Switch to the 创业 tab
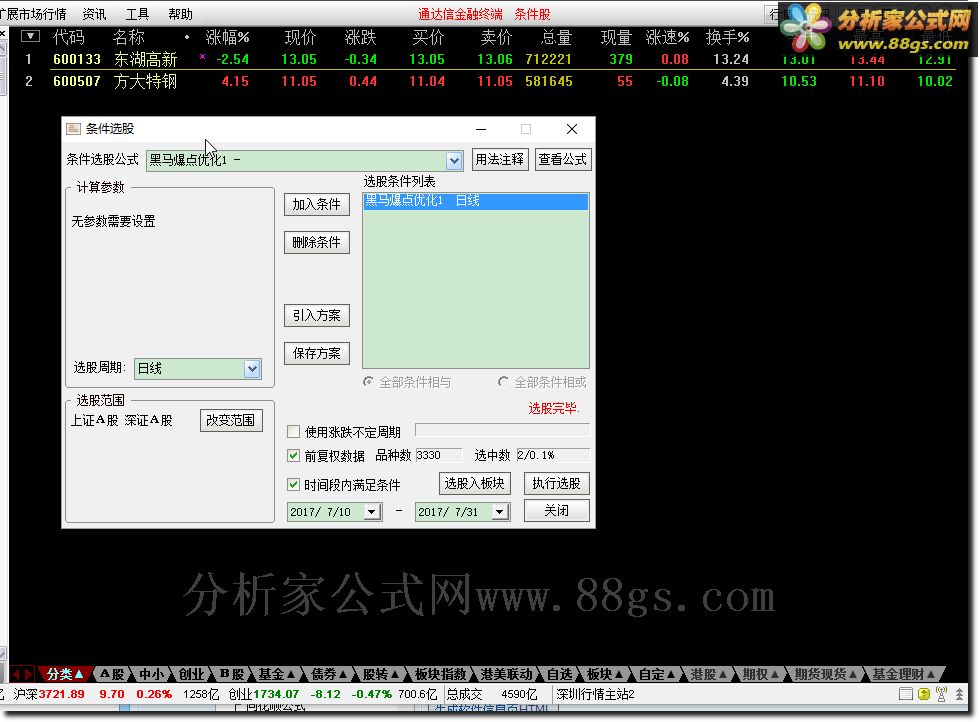The image size is (980, 722). [x=191, y=674]
